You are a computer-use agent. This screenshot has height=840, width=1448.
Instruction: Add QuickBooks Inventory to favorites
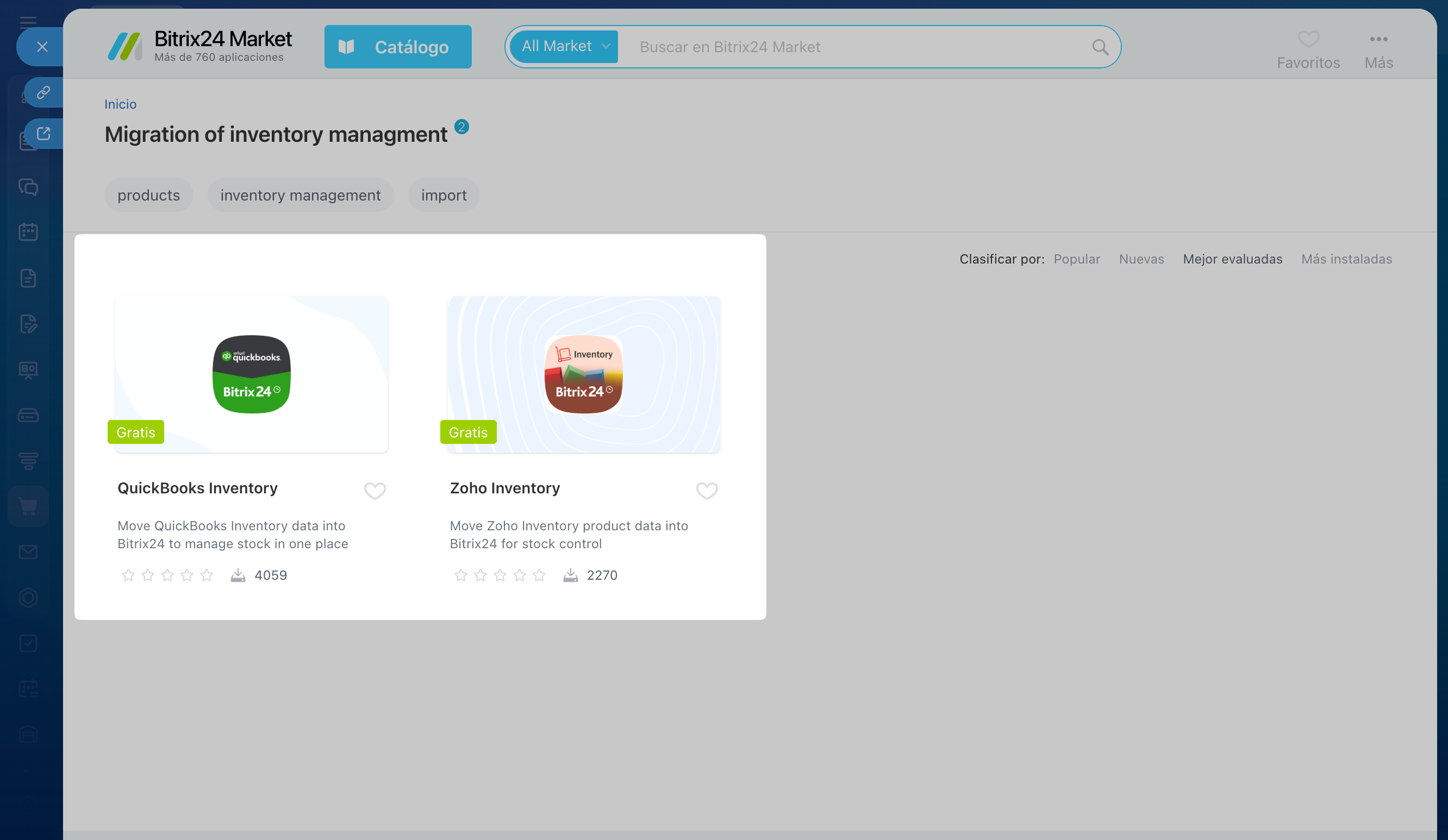coord(375,490)
